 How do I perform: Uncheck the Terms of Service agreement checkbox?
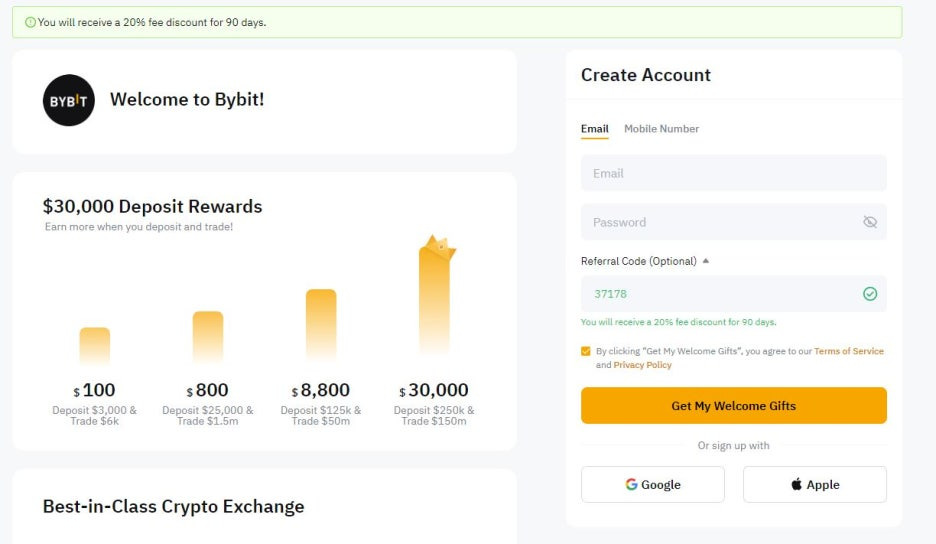tap(586, 351)
